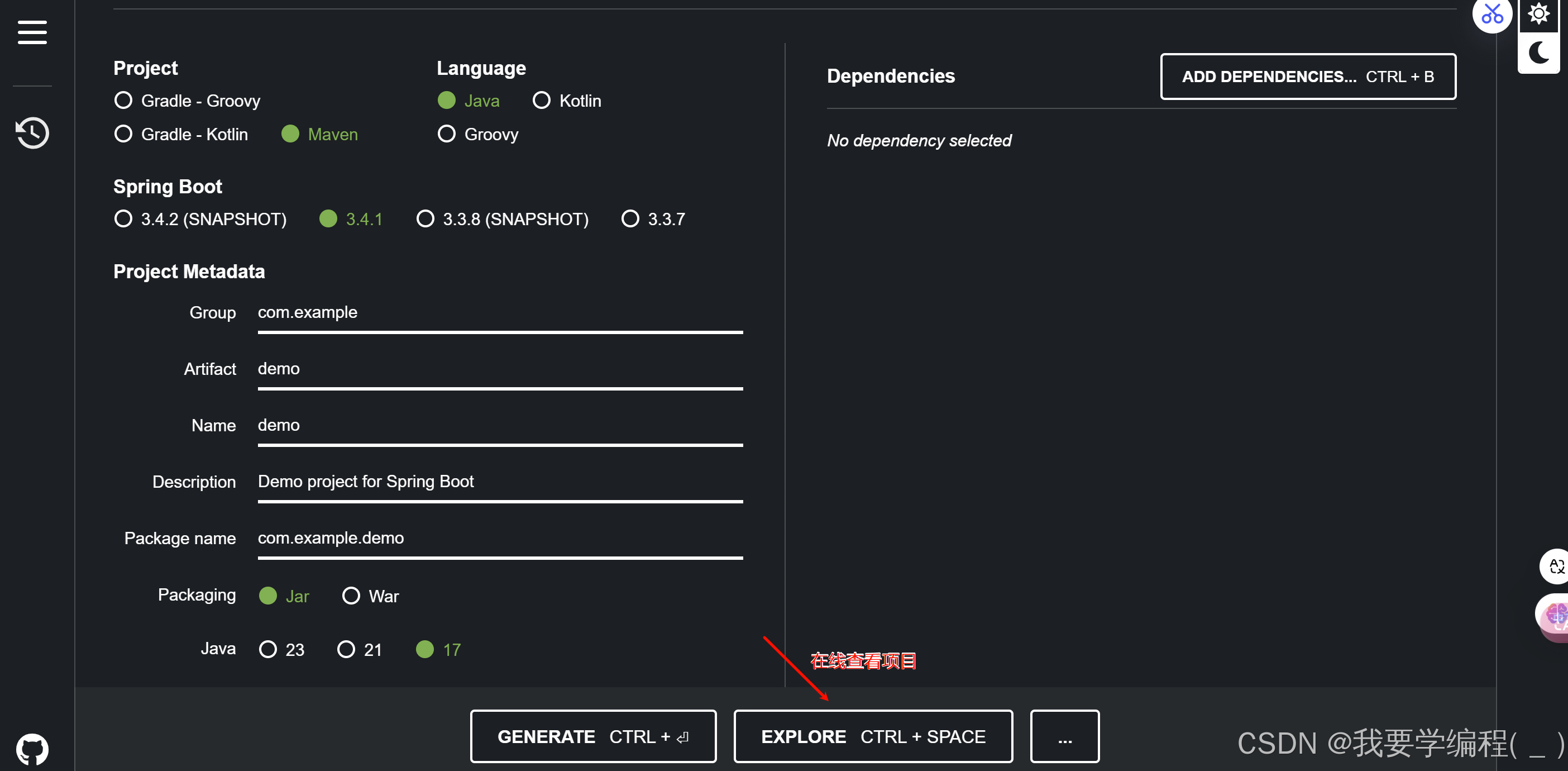
Task: Select Gradle - Groovy project type
Action: 188,101
